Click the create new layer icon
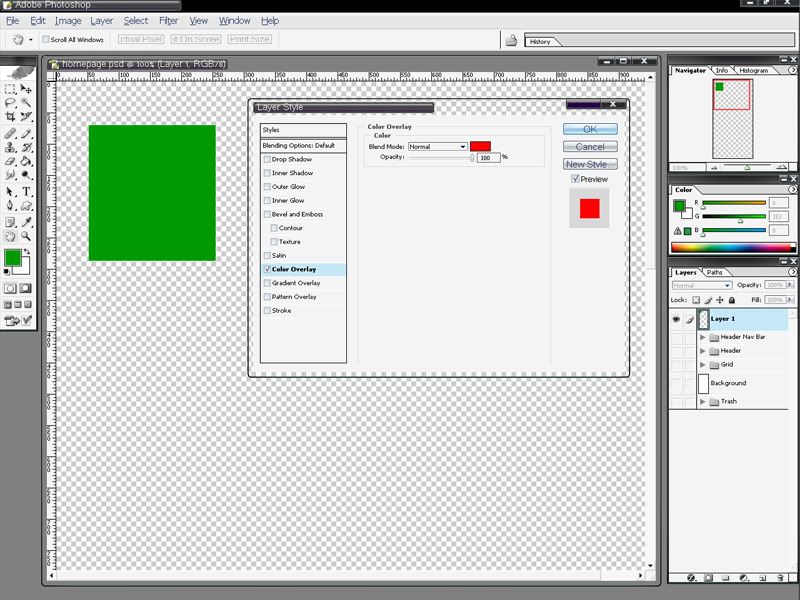The width and height of the screenshot is (800, 600). coord(763,578)
